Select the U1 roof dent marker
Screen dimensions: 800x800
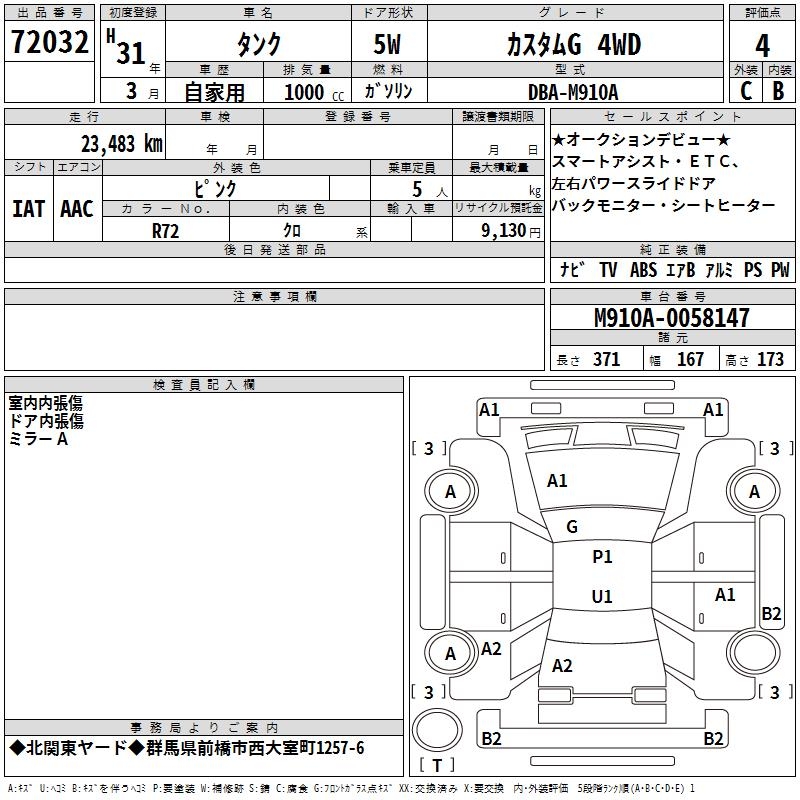[x=602, y=596]
